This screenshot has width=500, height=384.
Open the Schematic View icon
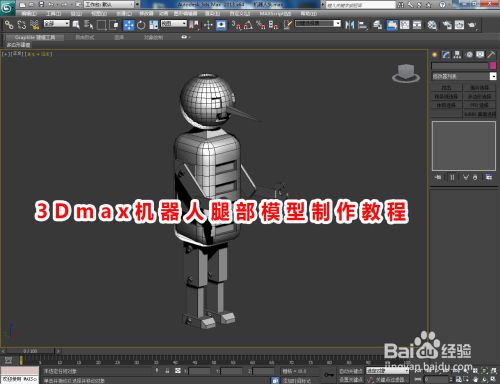[x=417, y=25]
